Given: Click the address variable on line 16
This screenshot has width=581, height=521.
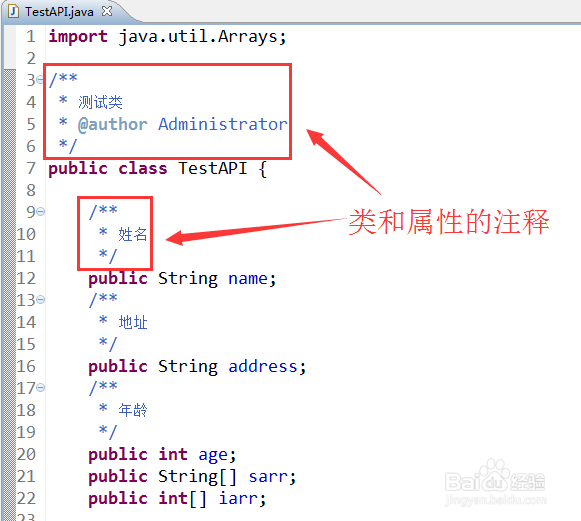Looking at the screenshot, I should (263, 366).
